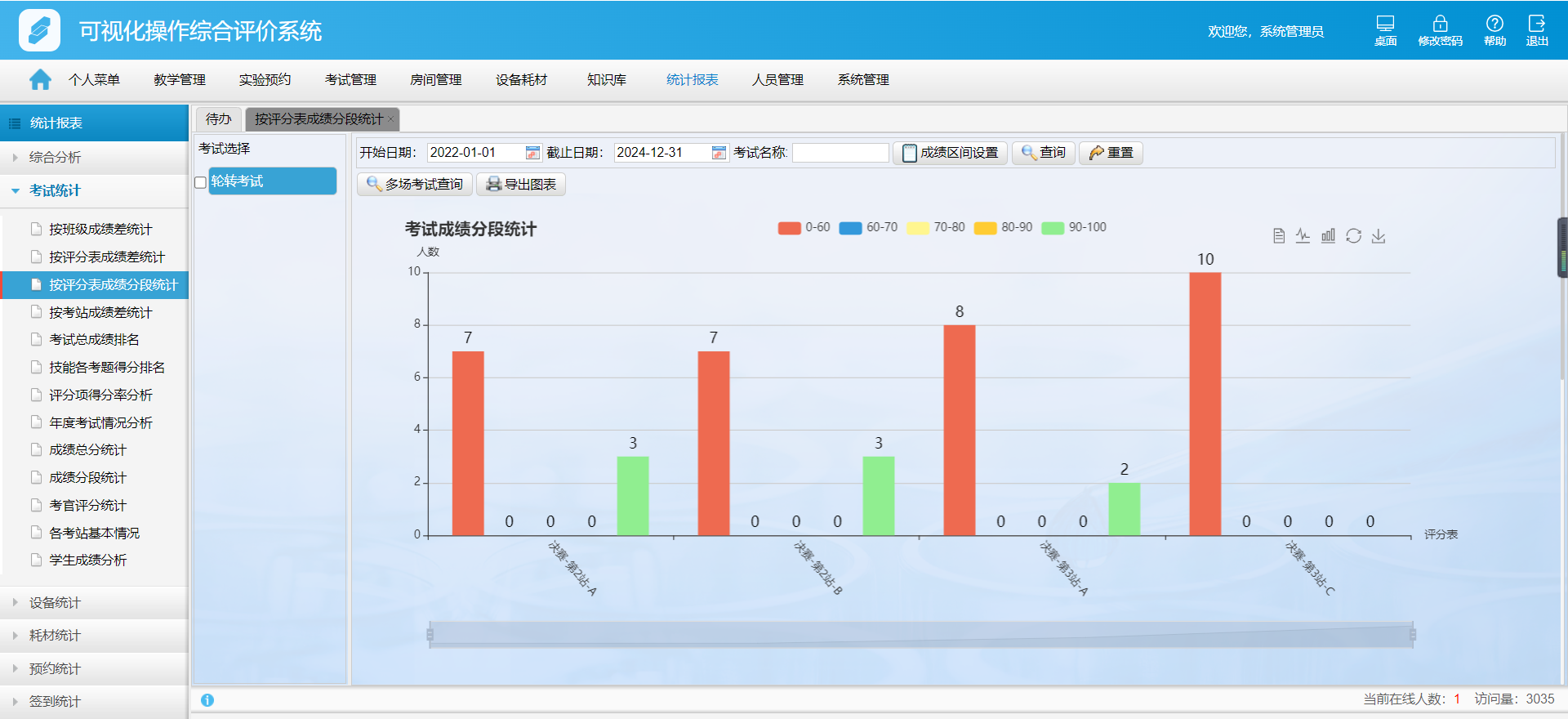Viewport: 1568px width, 719px height.
Task: Toggle the 70-80 legend series
Action: click(936, 227)
